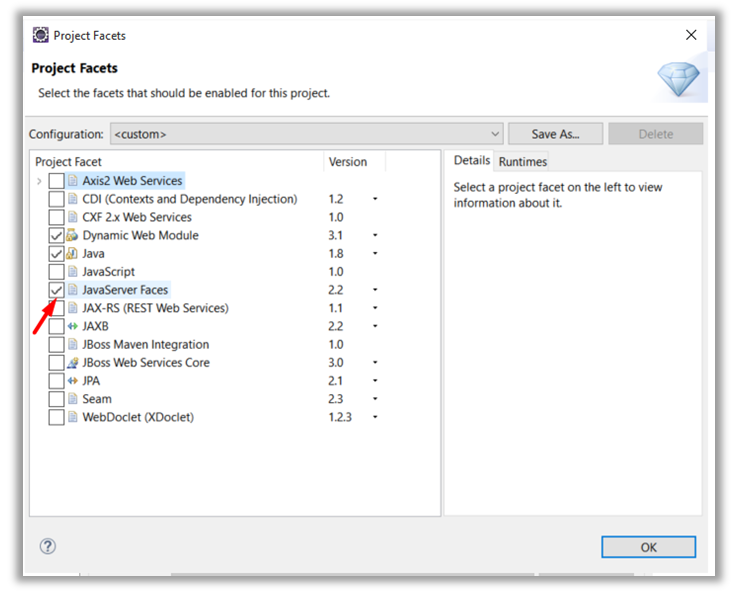Click the Java facet icon
Screen dimensions: 732x597
click(x=72, y=254)
